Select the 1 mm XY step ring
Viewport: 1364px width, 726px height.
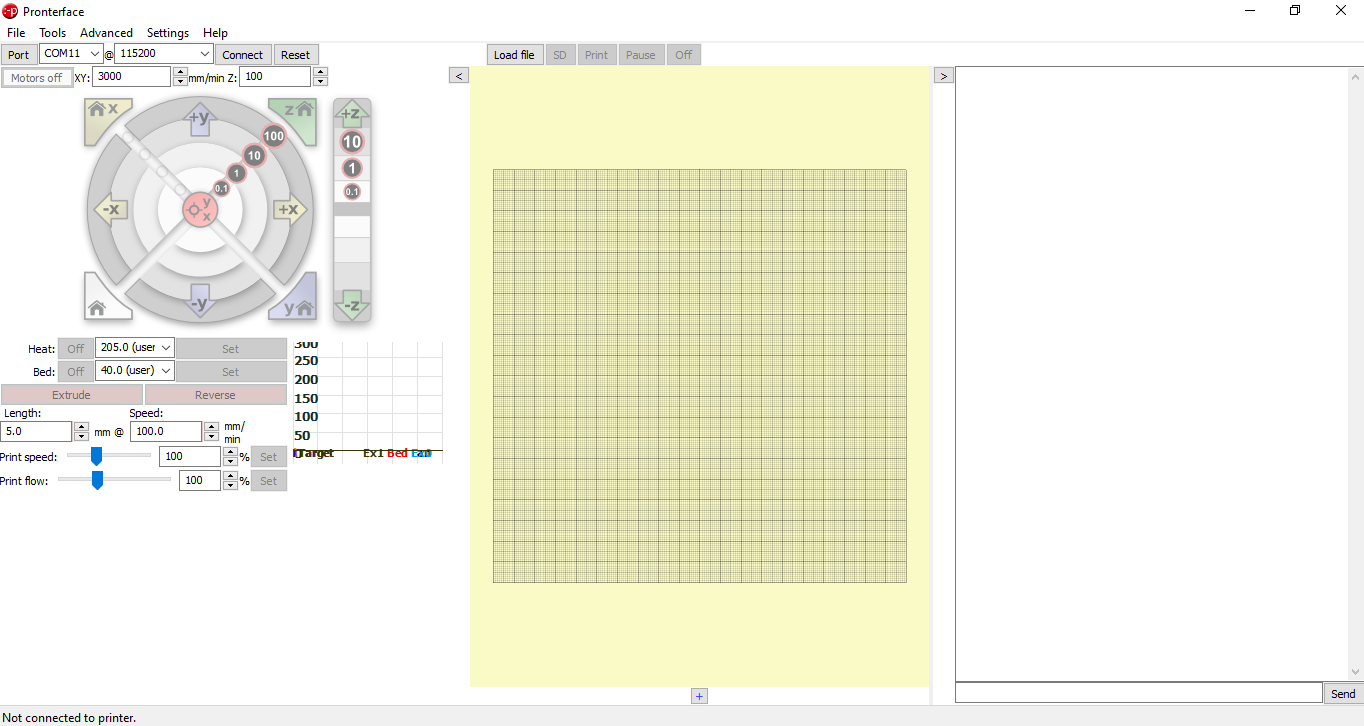(237, 172)
